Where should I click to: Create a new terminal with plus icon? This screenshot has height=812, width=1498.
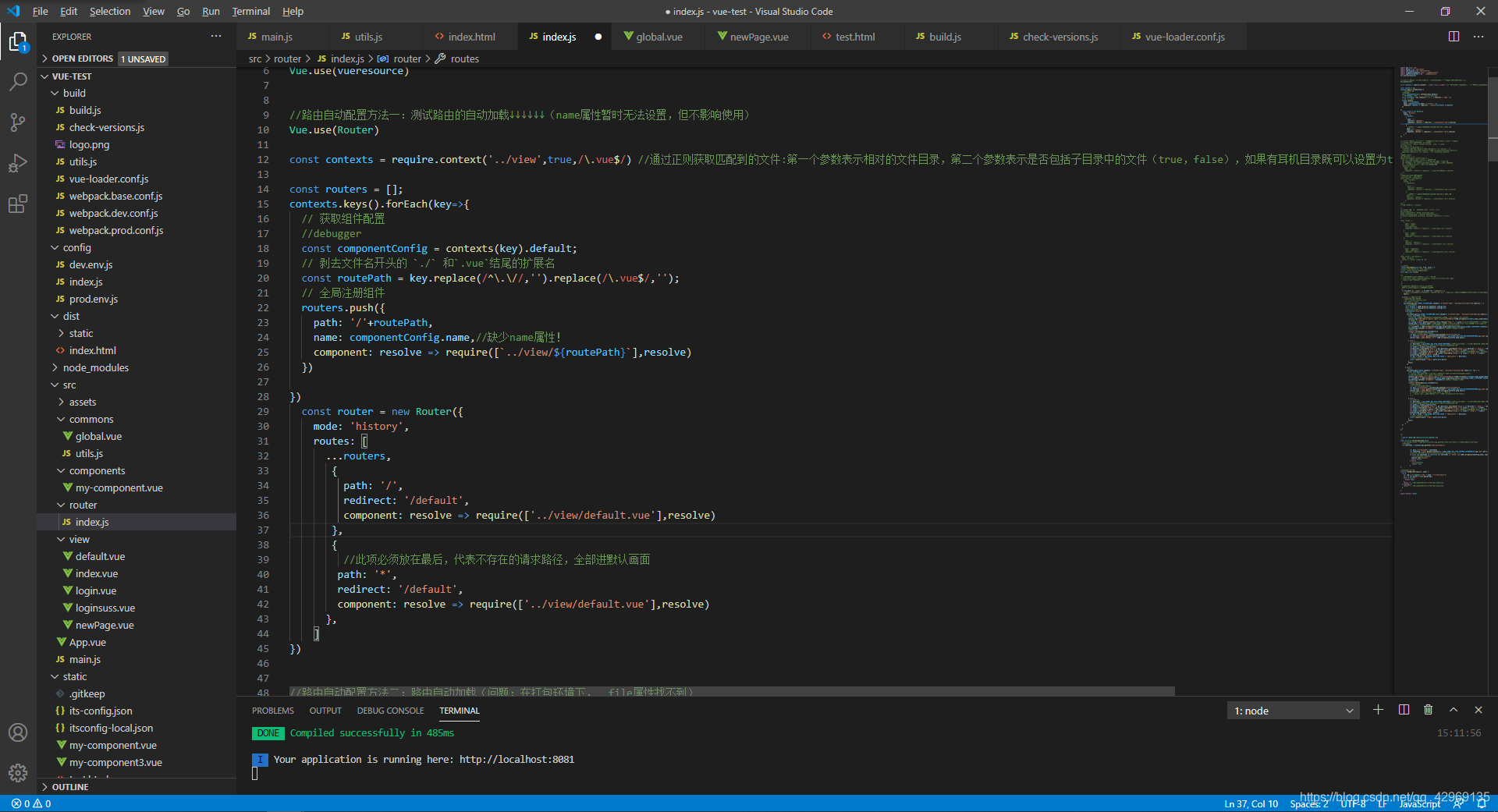[x=1379, y=710]
